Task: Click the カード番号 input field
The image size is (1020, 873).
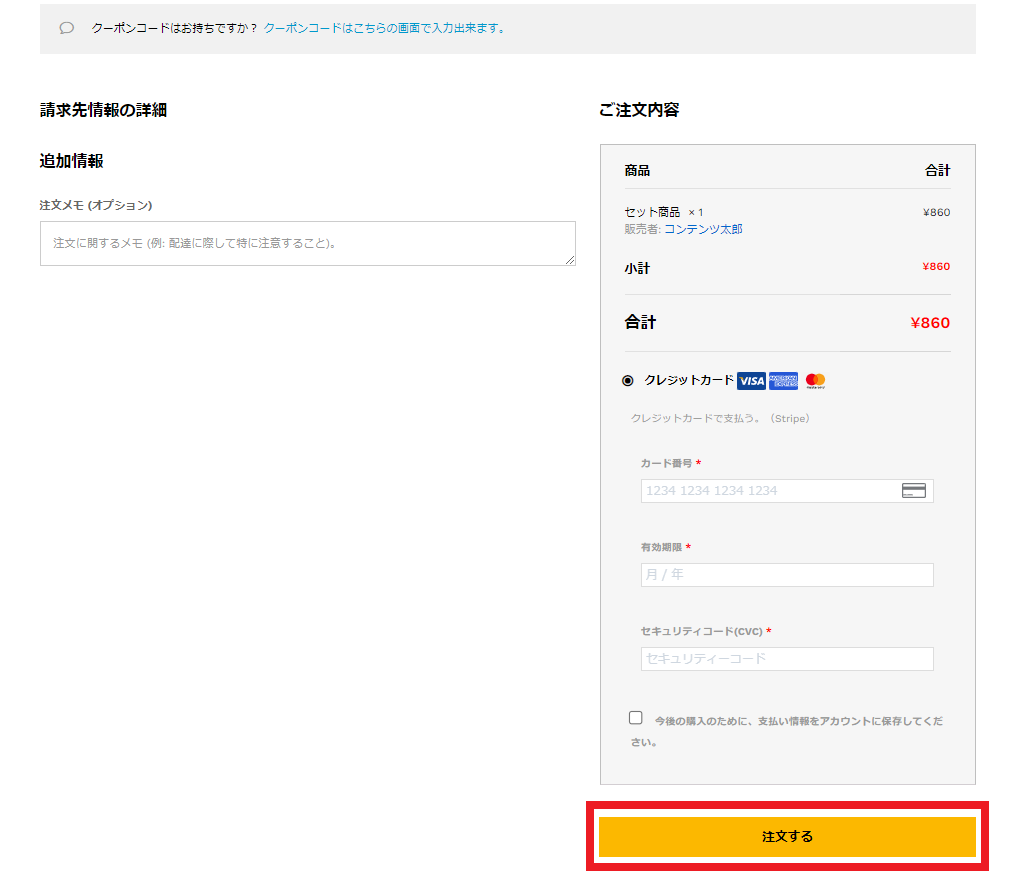Action: click(x=787, y=491)
